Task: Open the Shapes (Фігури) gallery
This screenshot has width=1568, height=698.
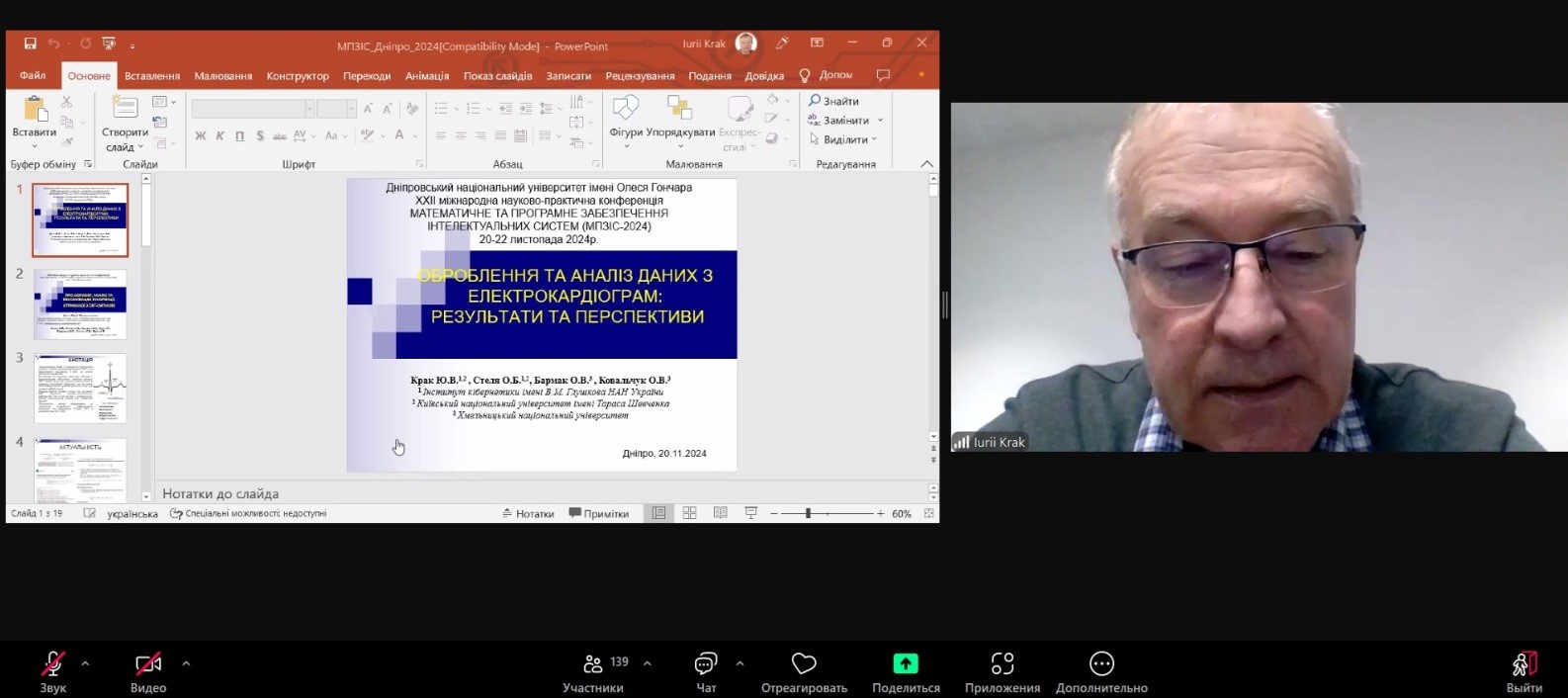Action: coord(625,109)
